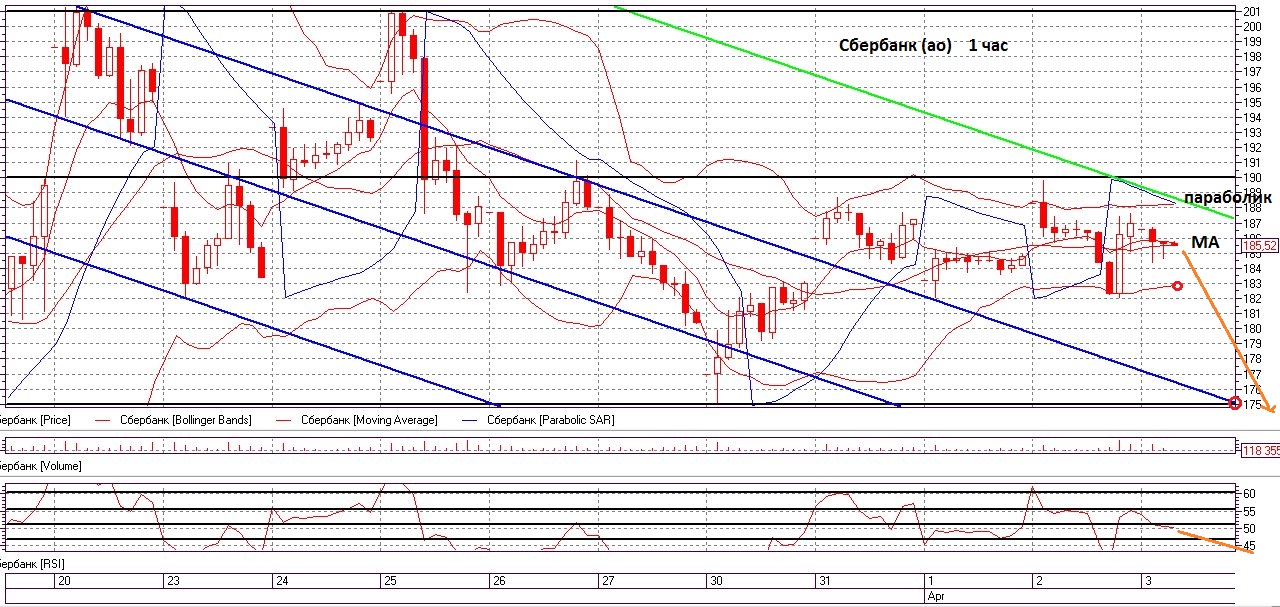Click the "[Price]" legend entry
This screenshot has width=1280, height=607.
(35, 420)
